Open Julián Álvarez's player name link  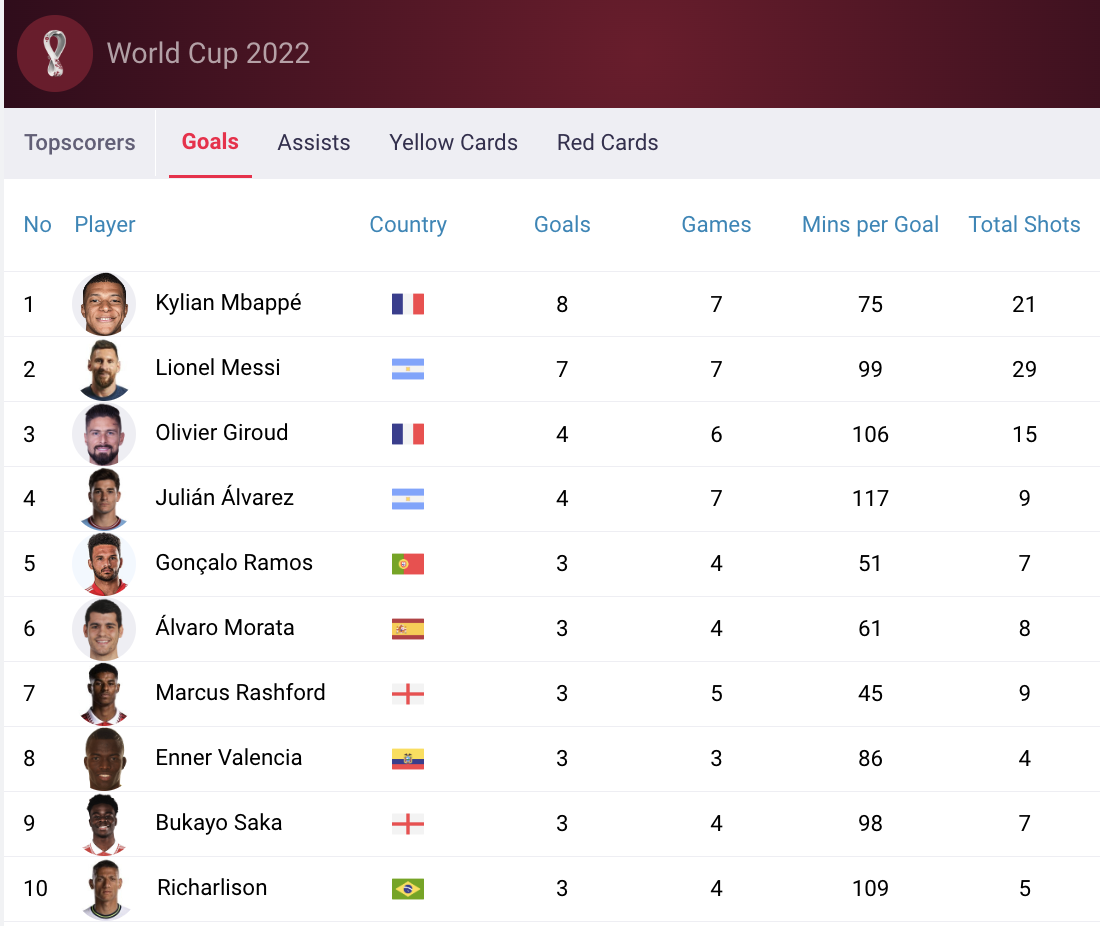pyautogui.click(x=225, y=498)
